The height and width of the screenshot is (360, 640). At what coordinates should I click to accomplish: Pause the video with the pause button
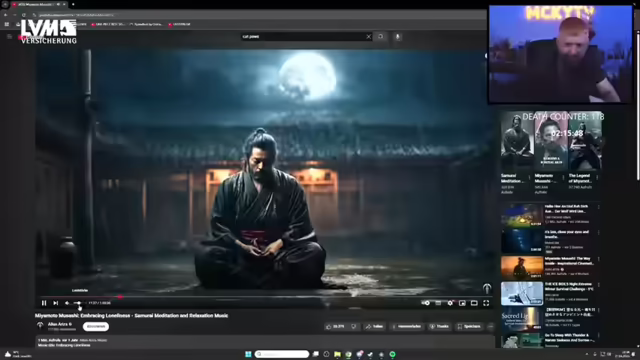(44, 303)
